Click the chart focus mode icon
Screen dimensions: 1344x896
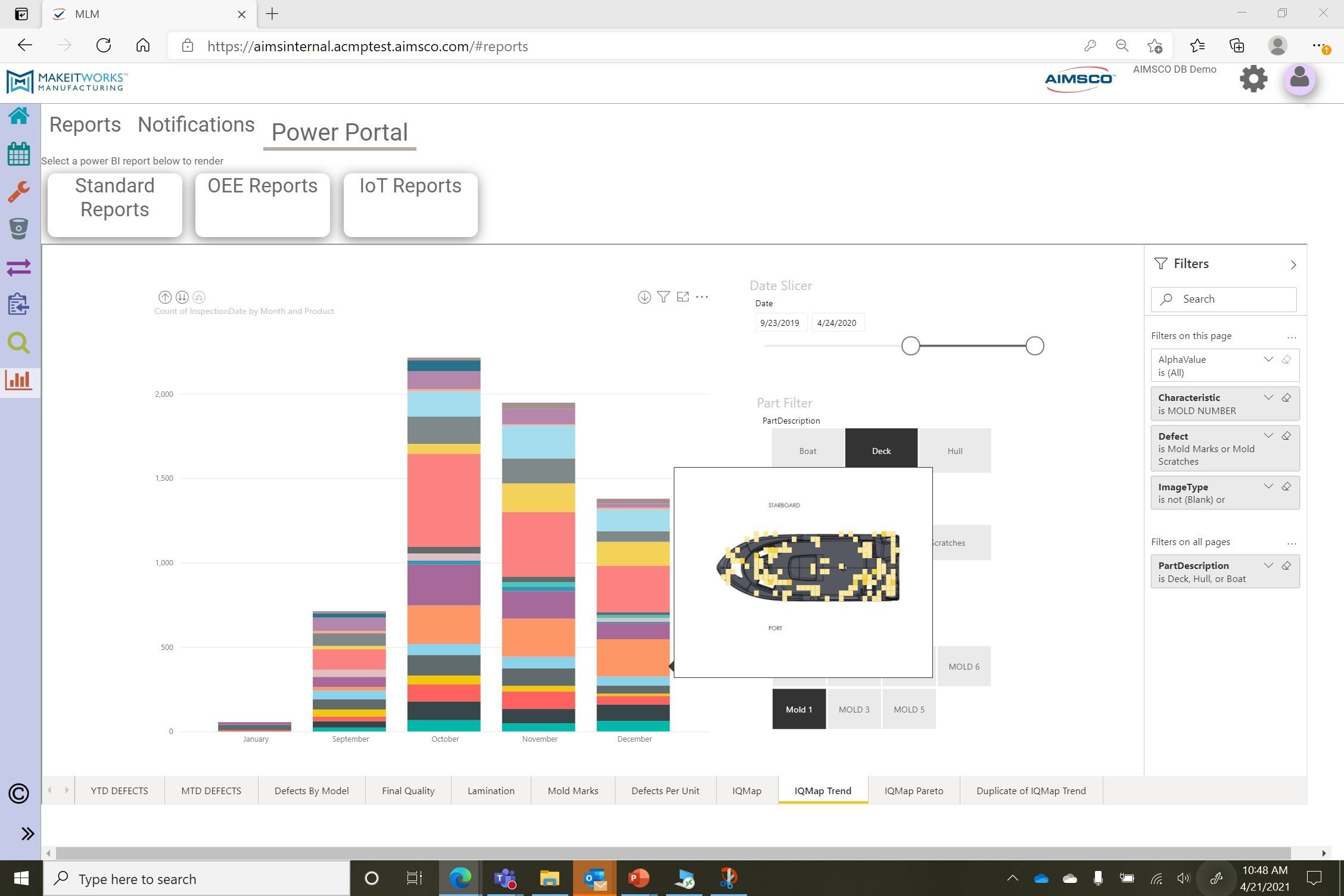point(683,297)
